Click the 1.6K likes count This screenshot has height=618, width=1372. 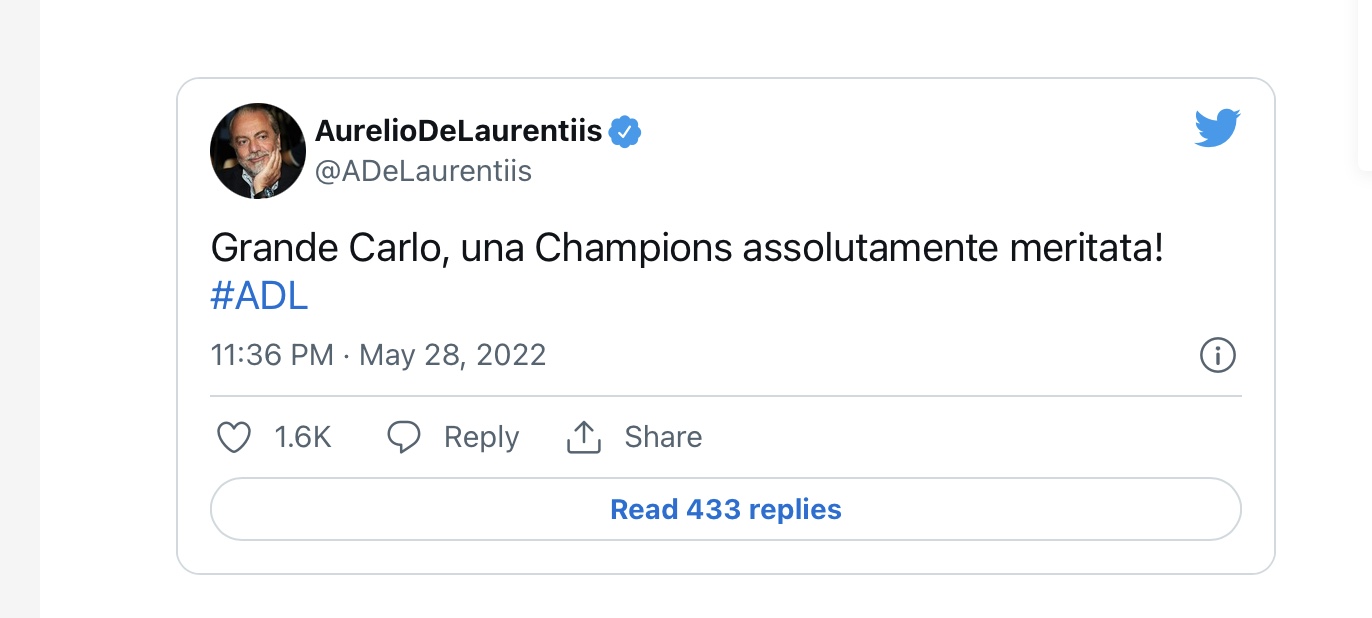pyautogui.click(x=302, y=437)
